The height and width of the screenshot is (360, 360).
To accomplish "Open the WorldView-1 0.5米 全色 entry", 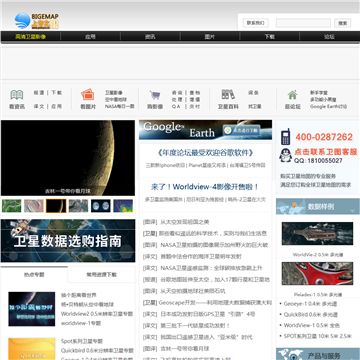I will [x=311, y=325].
